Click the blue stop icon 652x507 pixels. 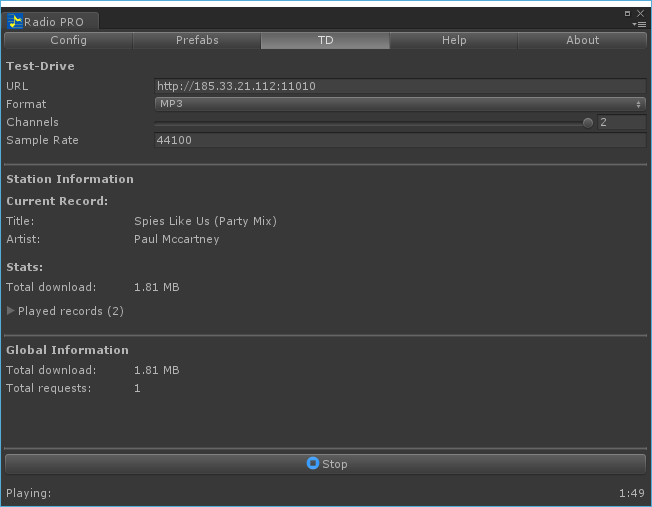tap(312, 464)
